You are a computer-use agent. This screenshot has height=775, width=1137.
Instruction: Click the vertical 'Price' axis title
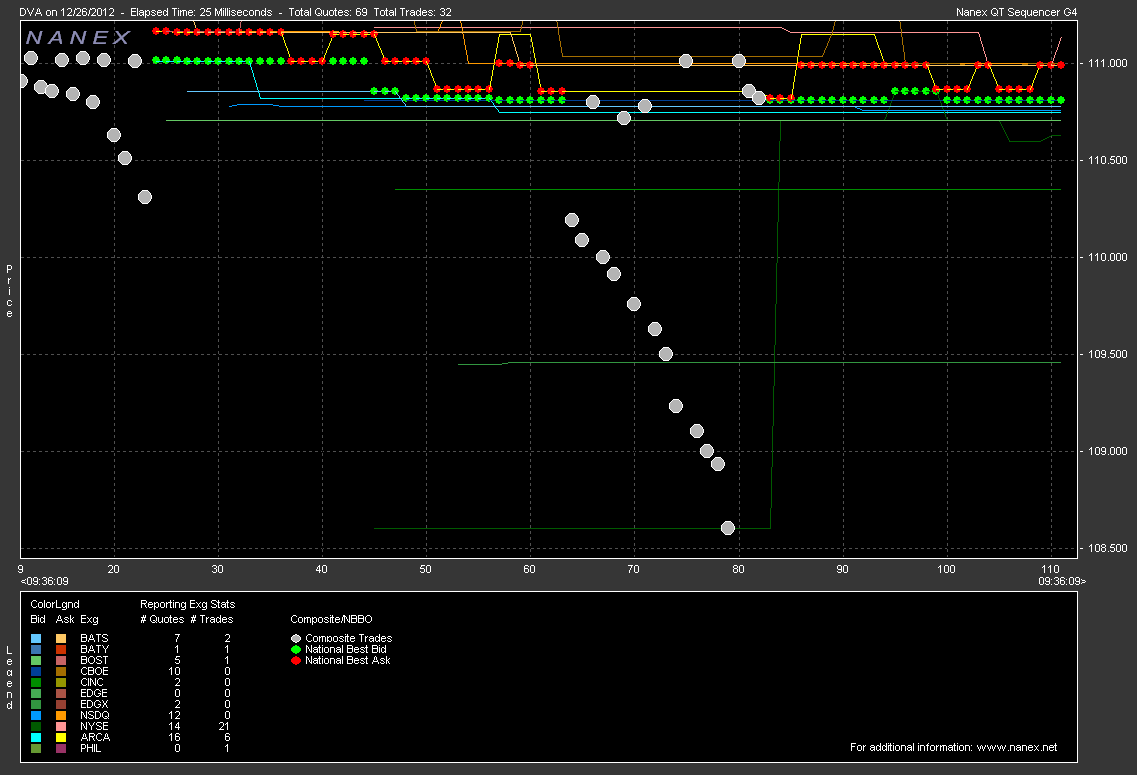point(9,291)
